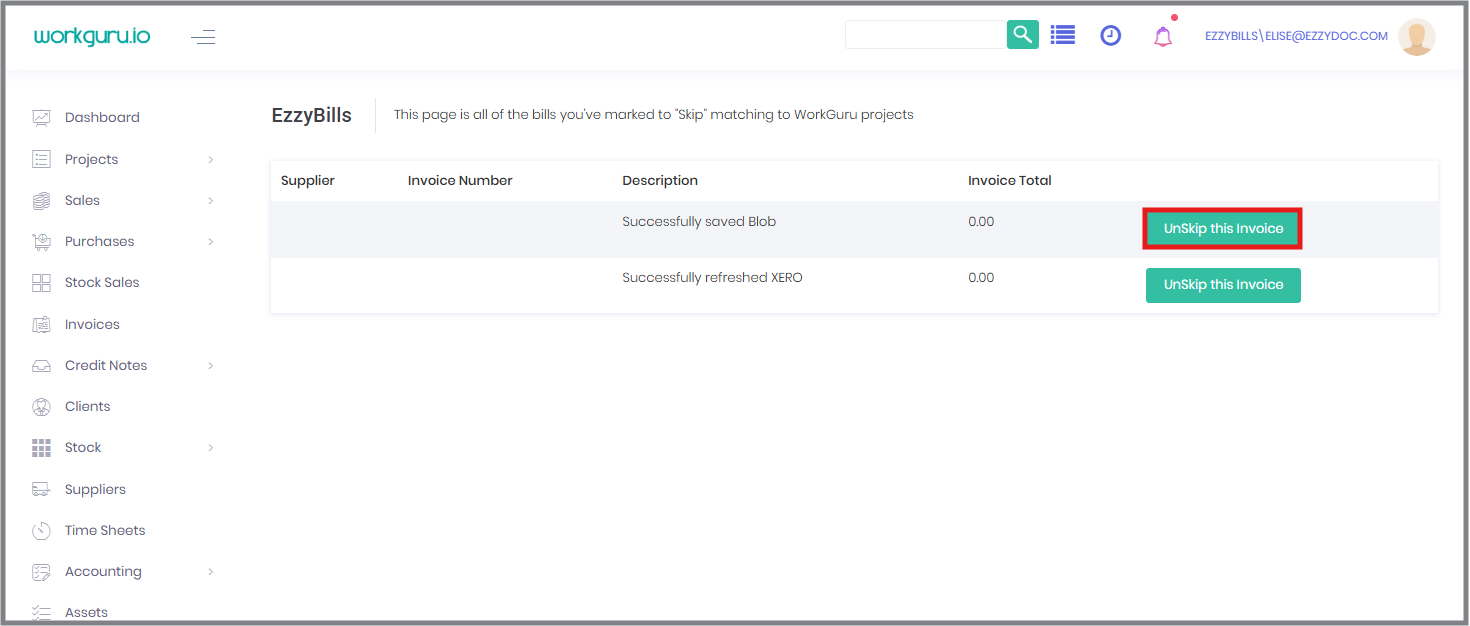Open notifications bell icon
Image resolution: width=1470 pixels, height=626 pixels.
tap(1162, 37)
